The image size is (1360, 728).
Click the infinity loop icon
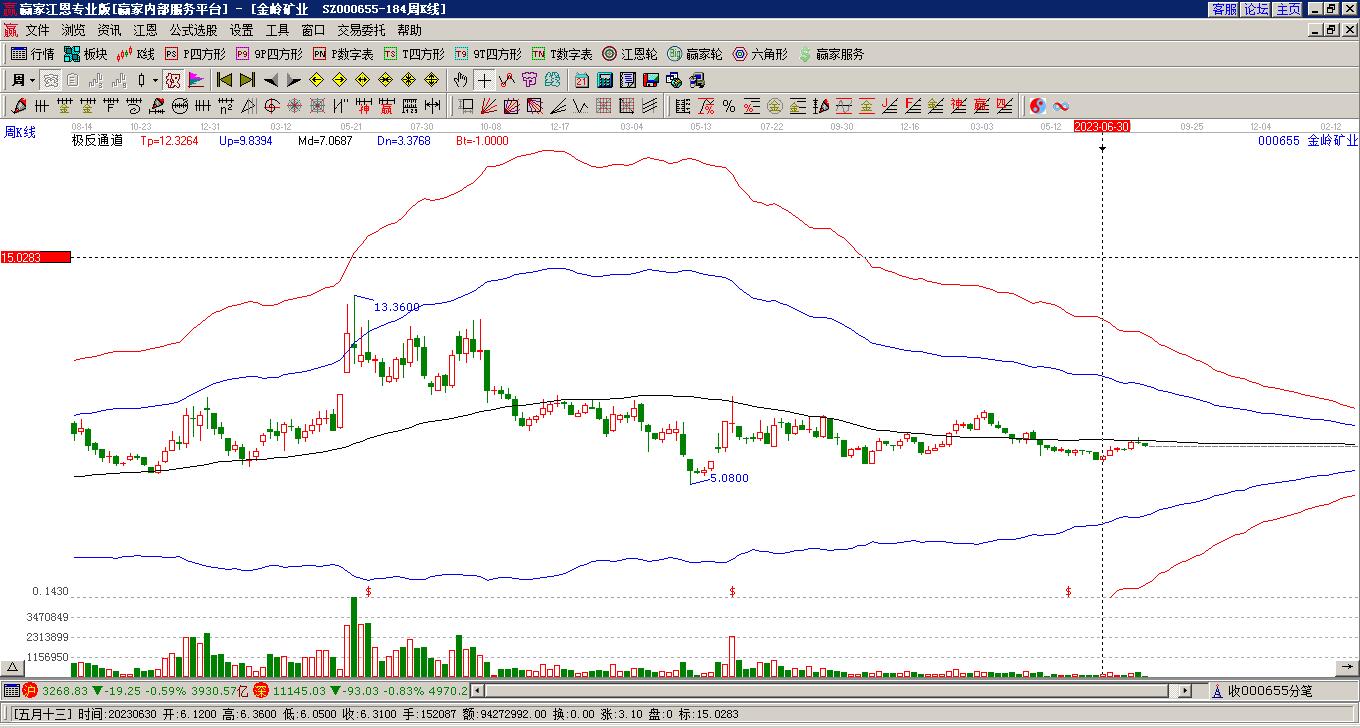pyautogui.click(x=1061, y=106)
